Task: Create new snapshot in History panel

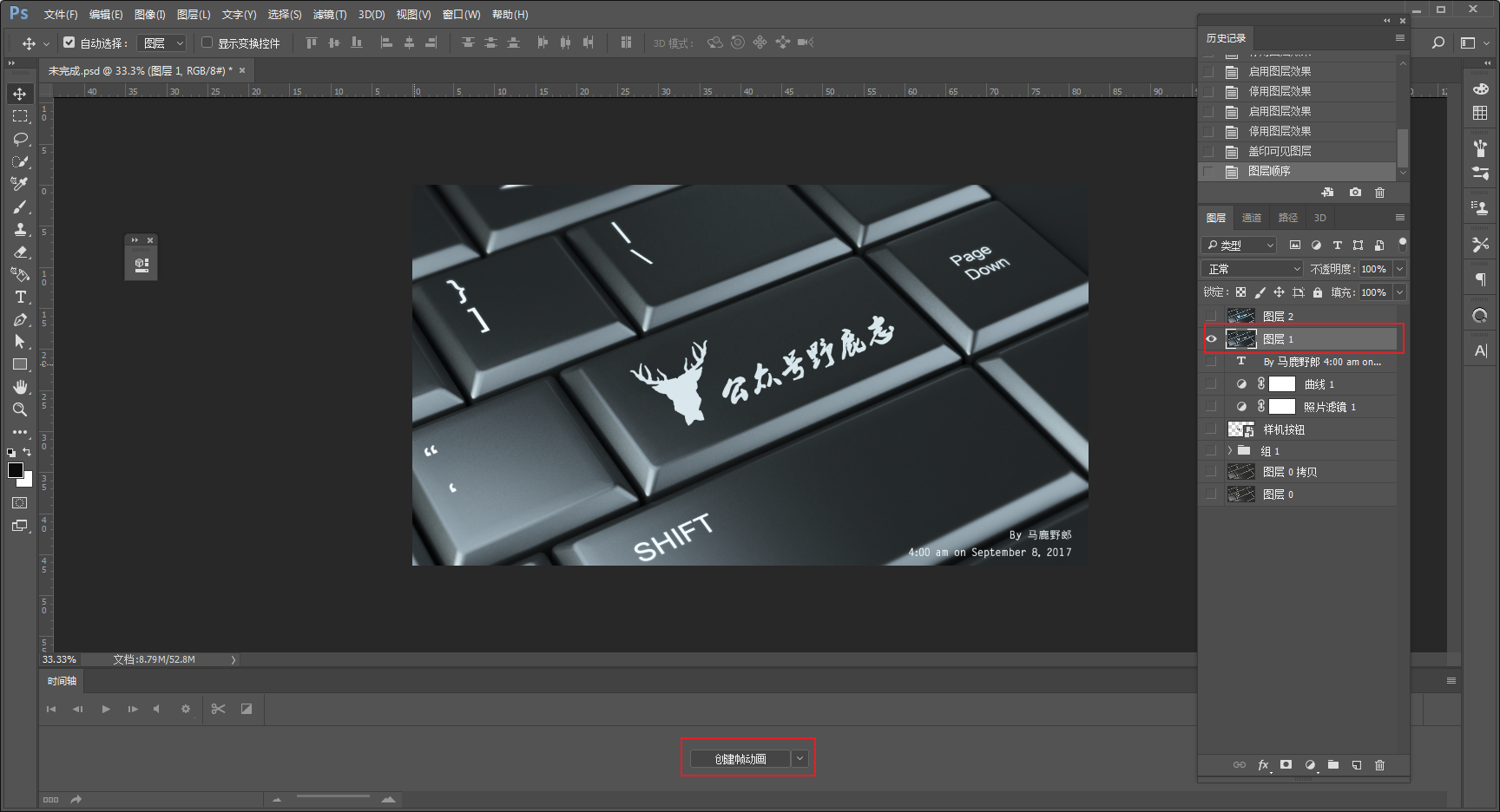Action: click(x=1355, y=192)
